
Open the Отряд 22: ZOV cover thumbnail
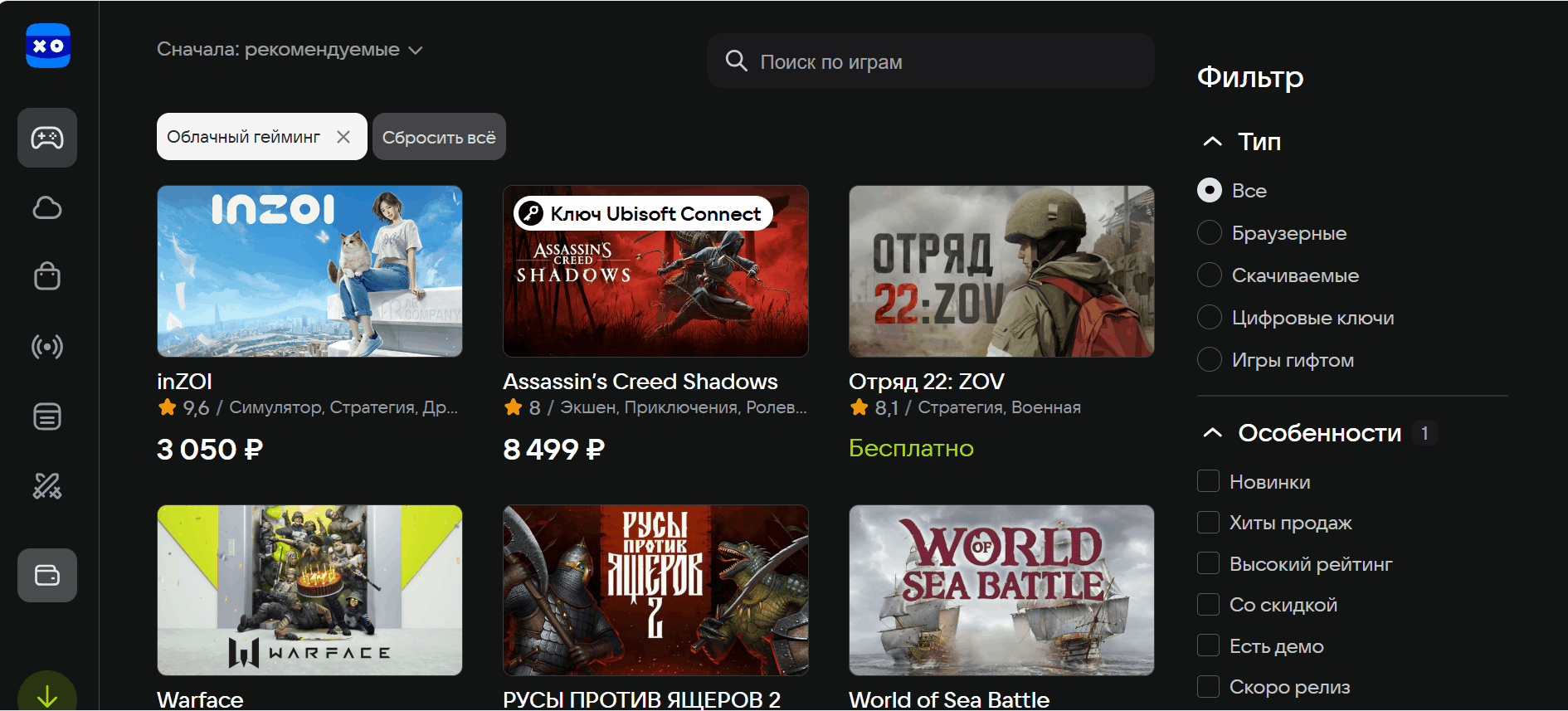point(1001,271)
